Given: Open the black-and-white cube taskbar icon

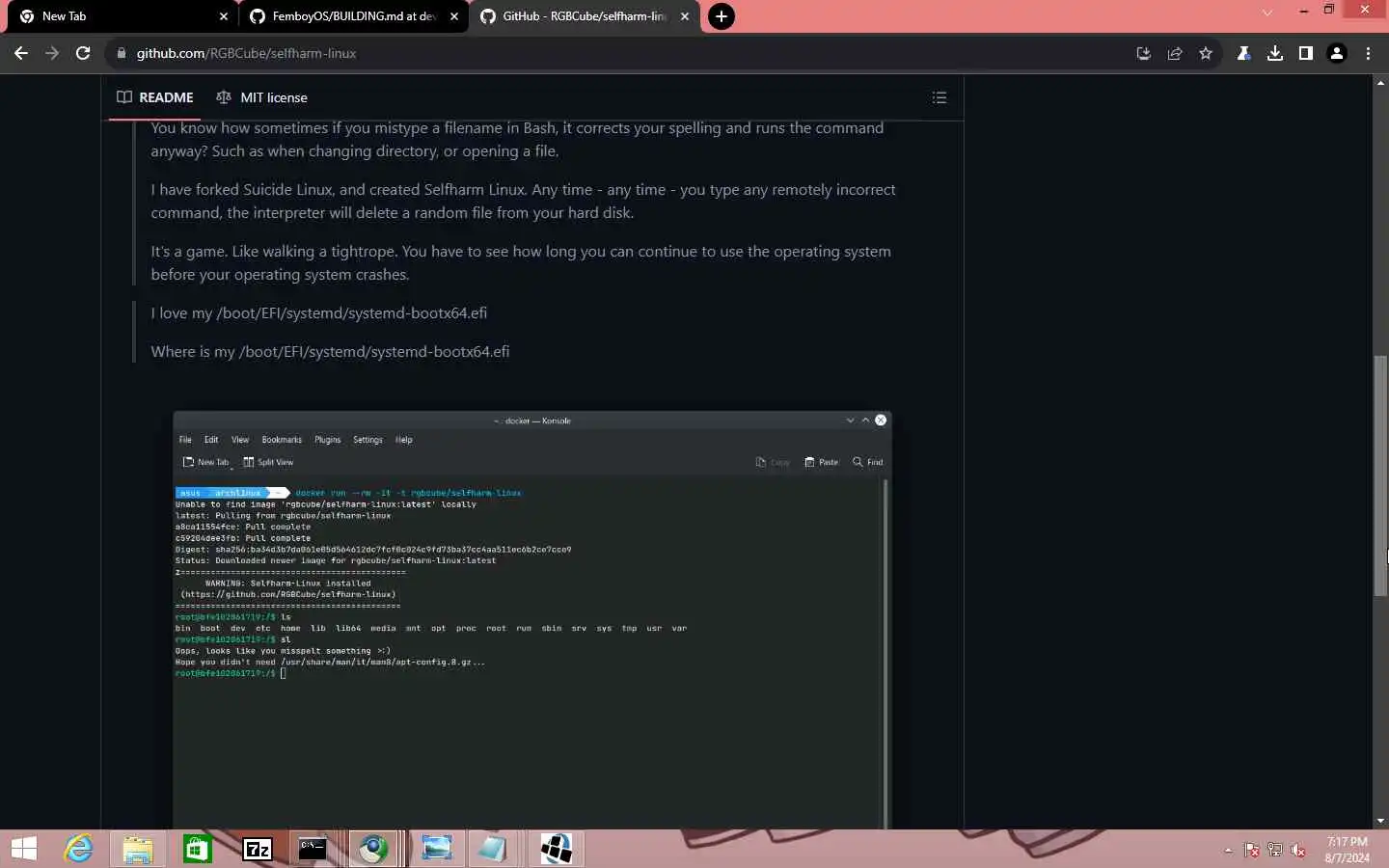Looking at the screenshot, I should (557, 849).
